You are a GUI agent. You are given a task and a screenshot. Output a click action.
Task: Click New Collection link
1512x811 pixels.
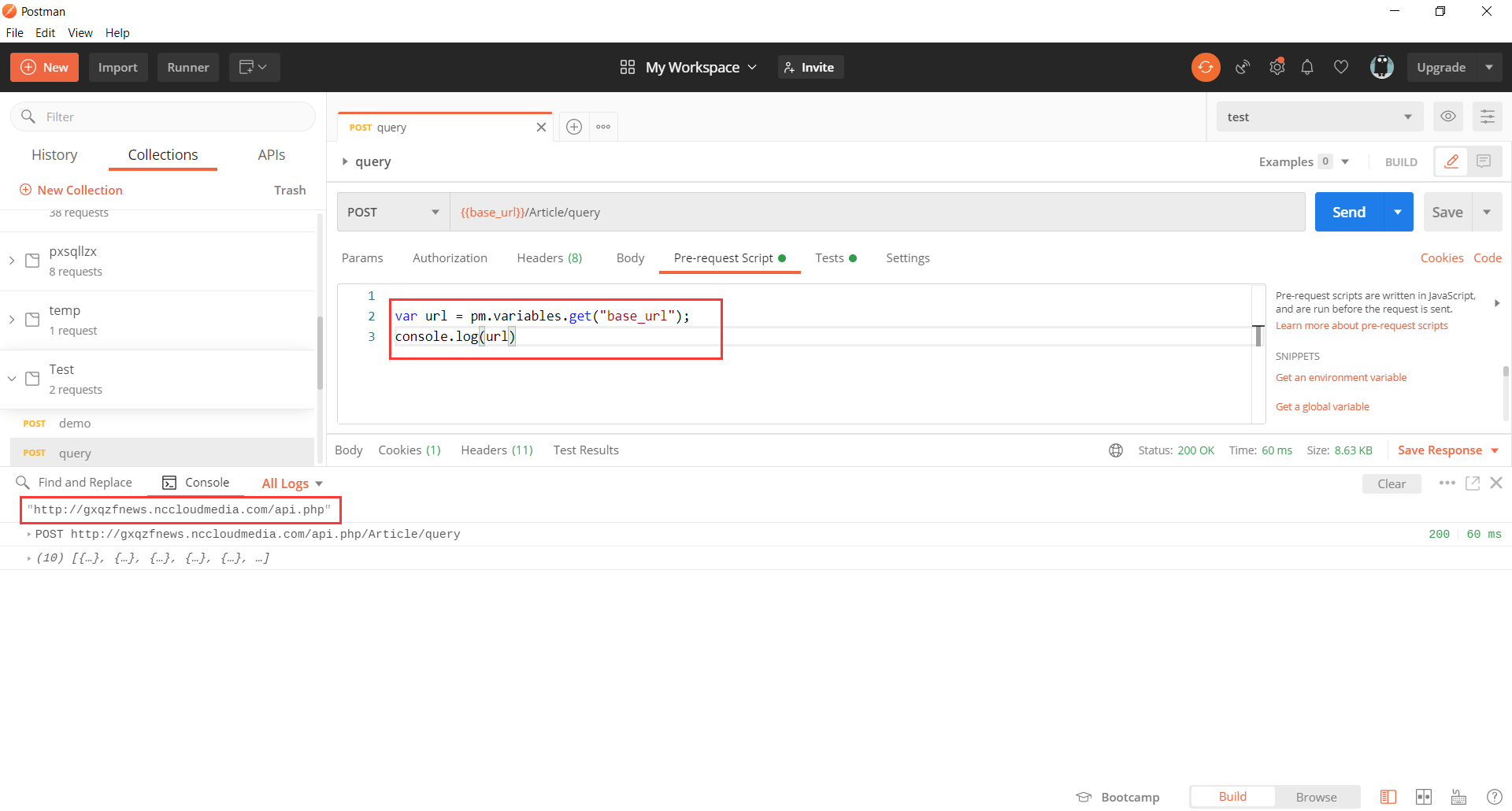click(71, 190)
